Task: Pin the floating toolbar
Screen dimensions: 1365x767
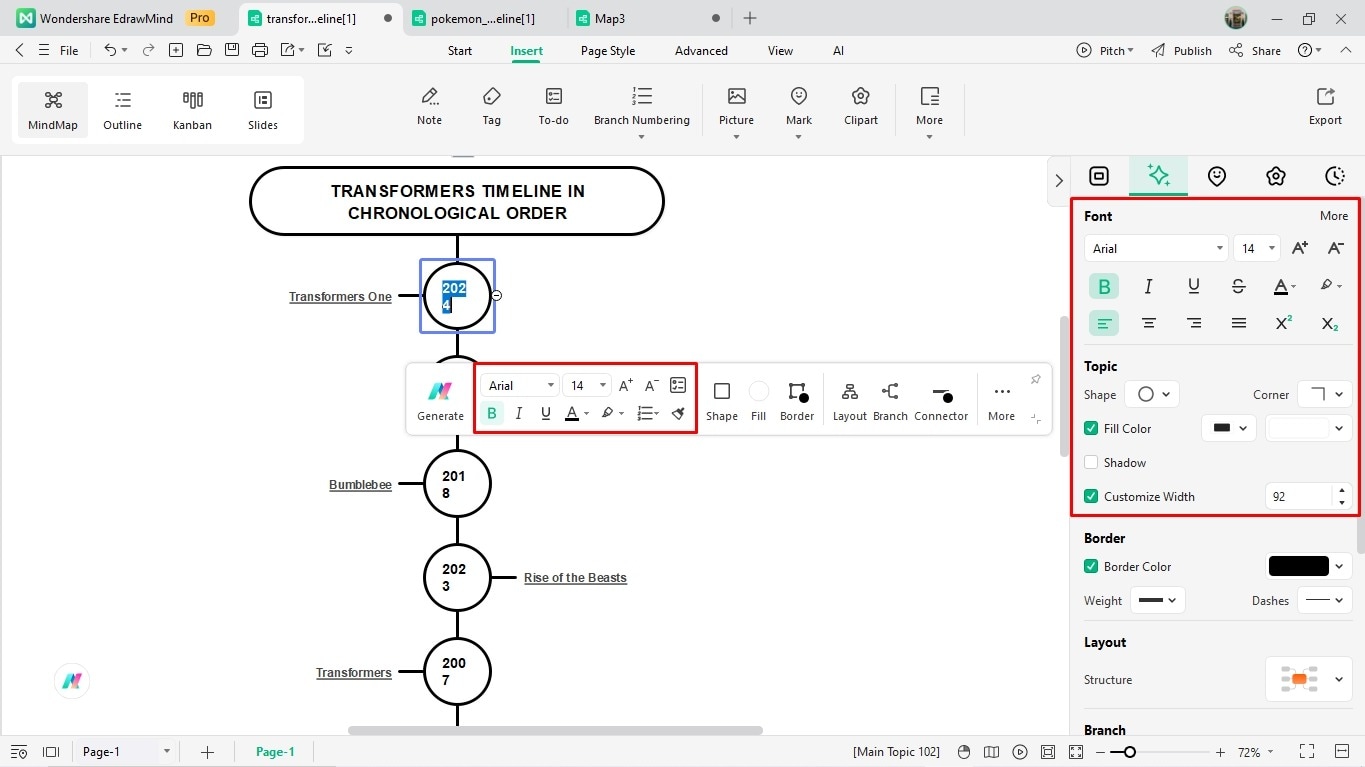Action: click(x=1035, y=379)
